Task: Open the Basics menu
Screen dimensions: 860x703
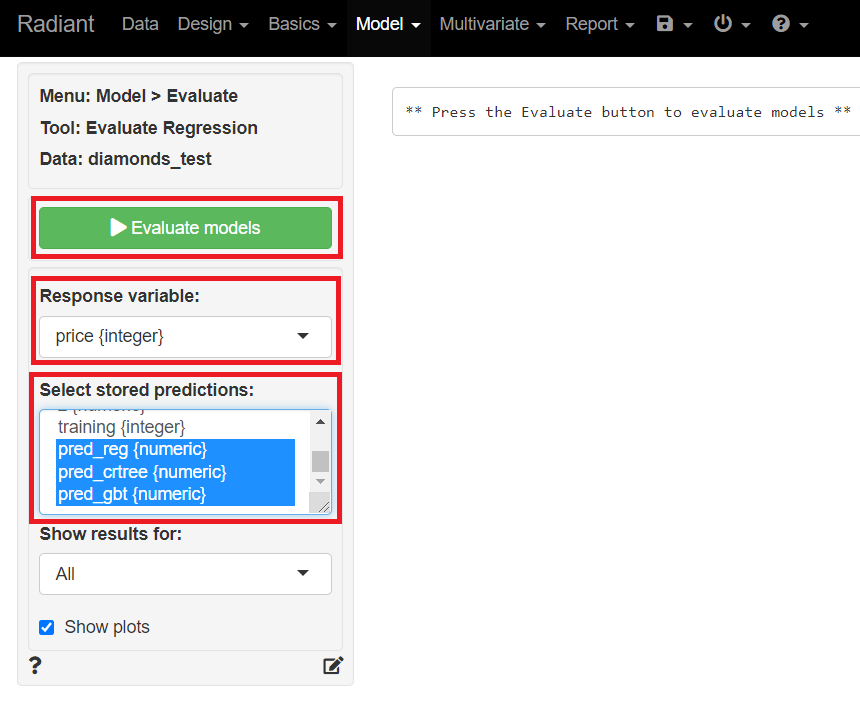Action: 302,24
